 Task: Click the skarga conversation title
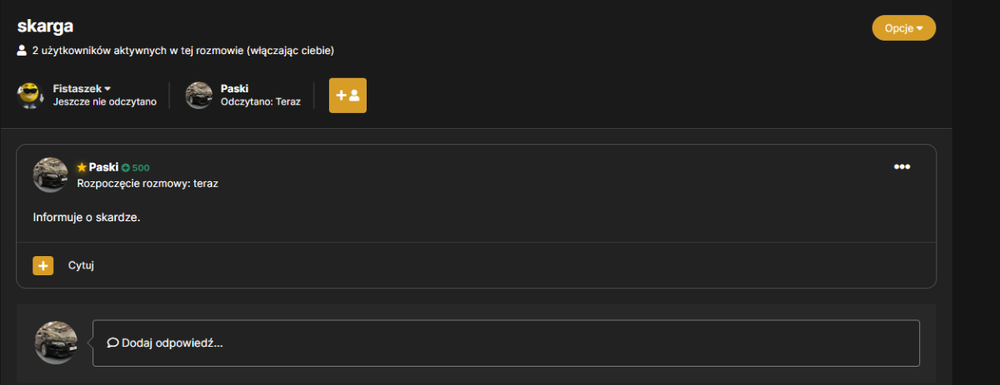[45, 27]
